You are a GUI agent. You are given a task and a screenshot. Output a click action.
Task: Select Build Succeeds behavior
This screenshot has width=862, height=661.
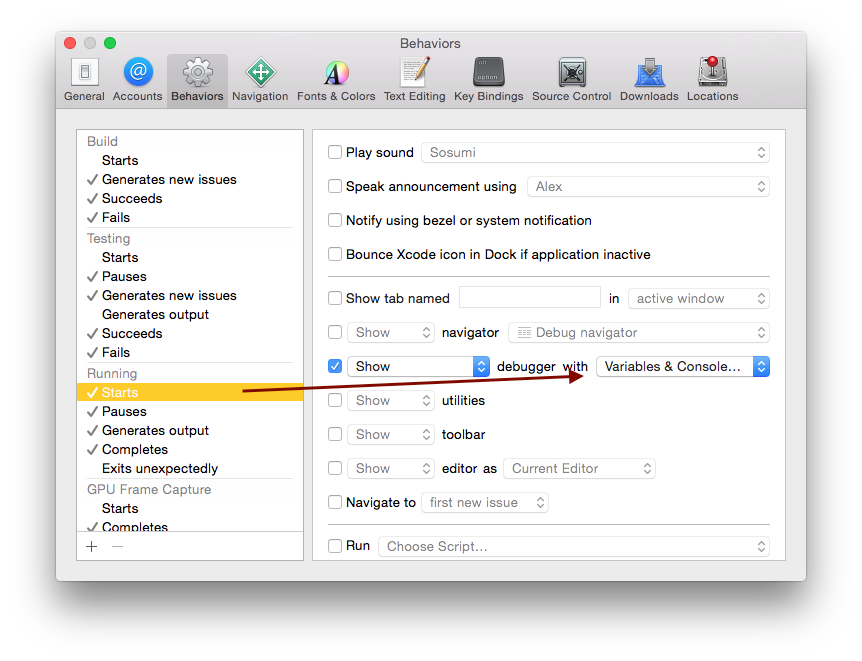(190, 199)
